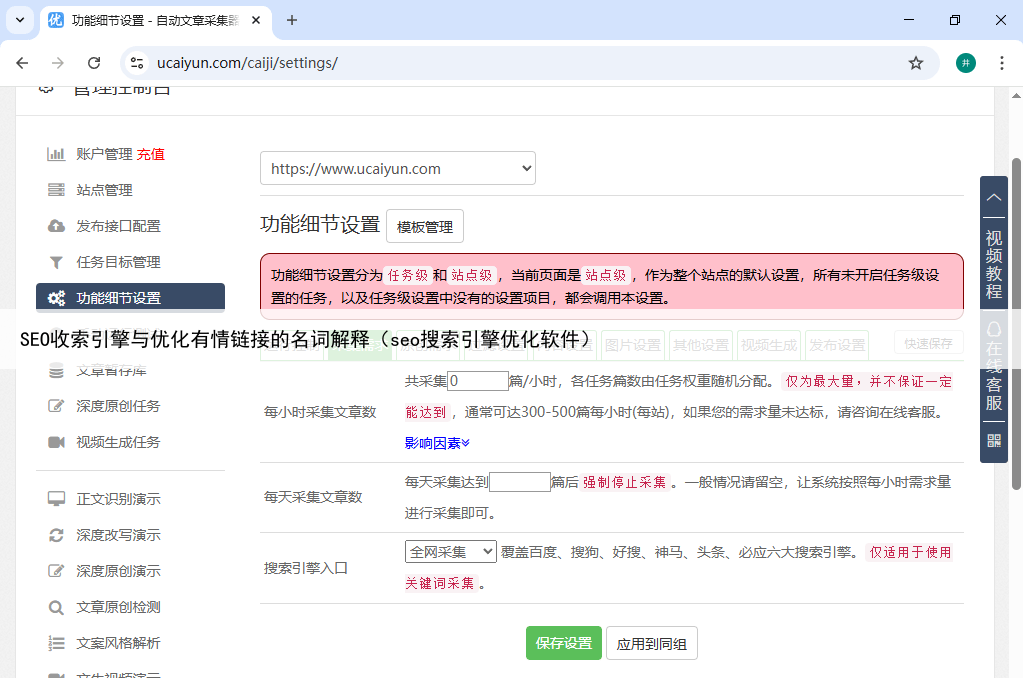
Task: Click the 发布接口配置 cloud upload icon
Action: coord(56,226)
